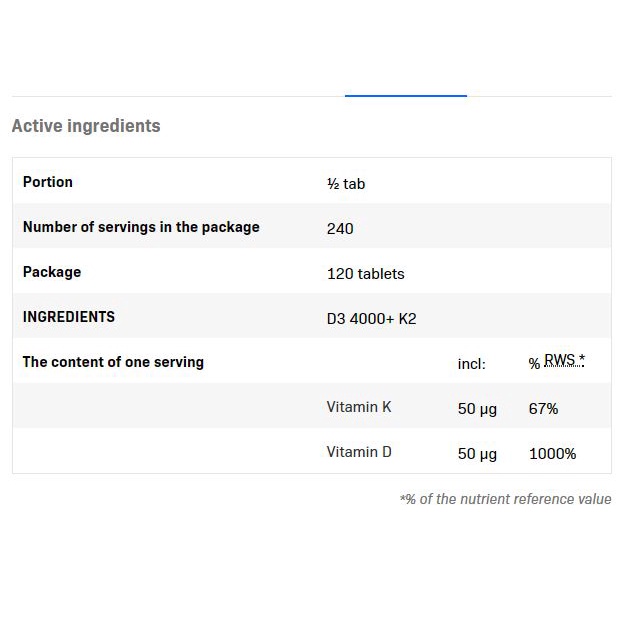627x627 pixels.
Task: Click the 1000% reference value
Action: click(x=552, y=454)
